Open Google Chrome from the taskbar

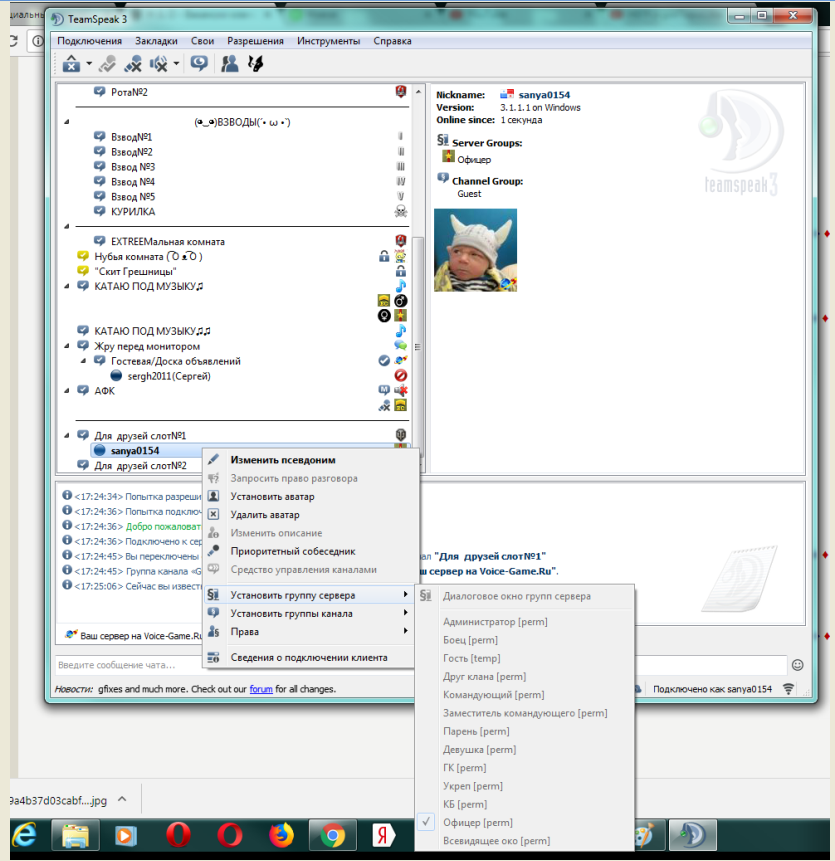coord(333,836)
